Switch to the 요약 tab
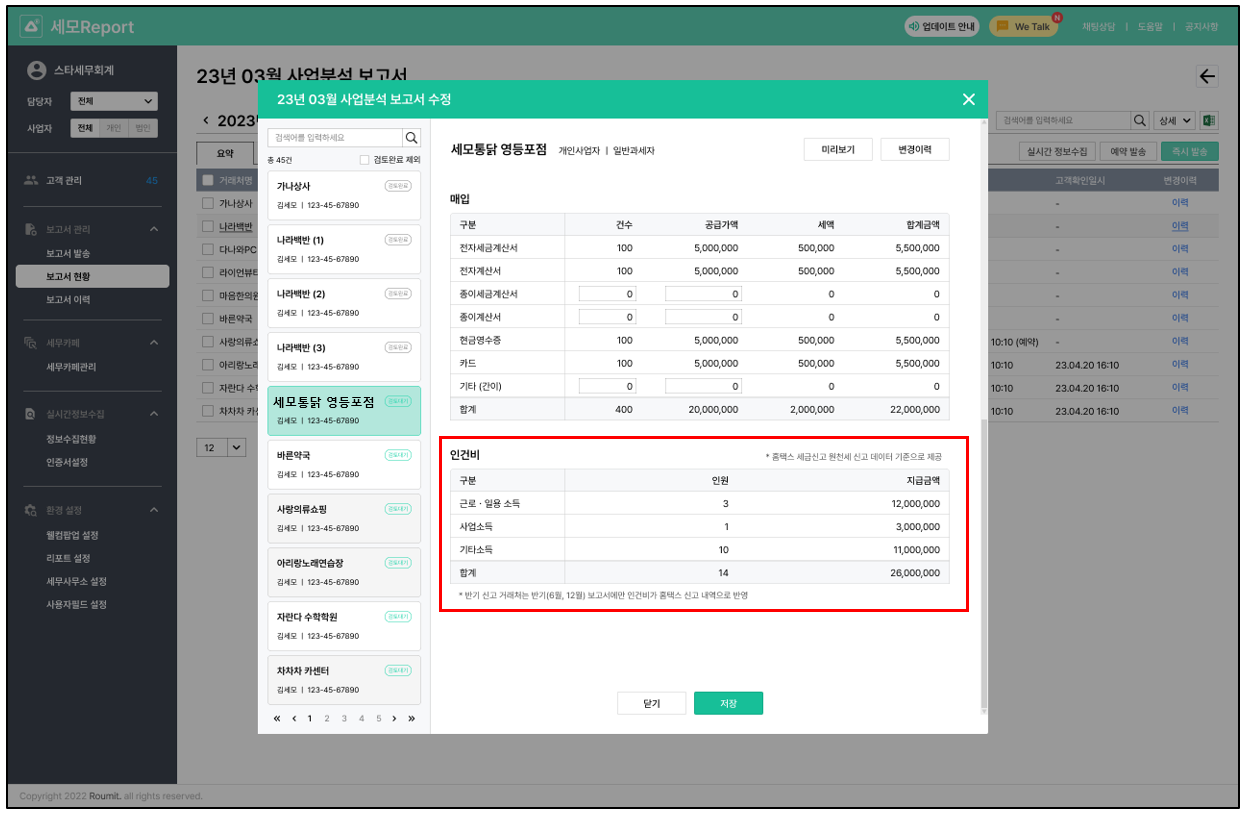This screenshot has width=1245, height=816. point(225,153)
